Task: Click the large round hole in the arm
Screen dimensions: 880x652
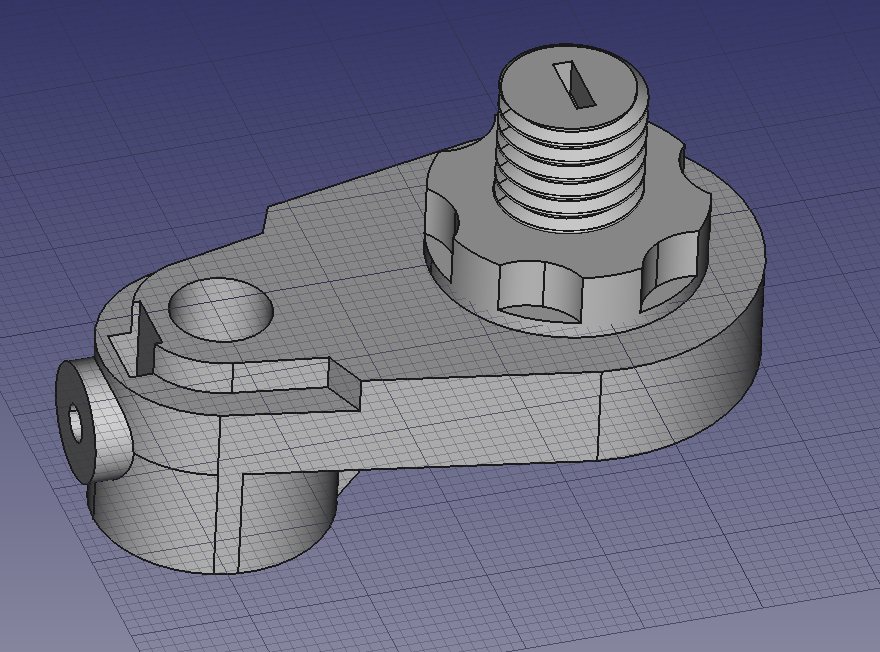Action: (221, 309)
